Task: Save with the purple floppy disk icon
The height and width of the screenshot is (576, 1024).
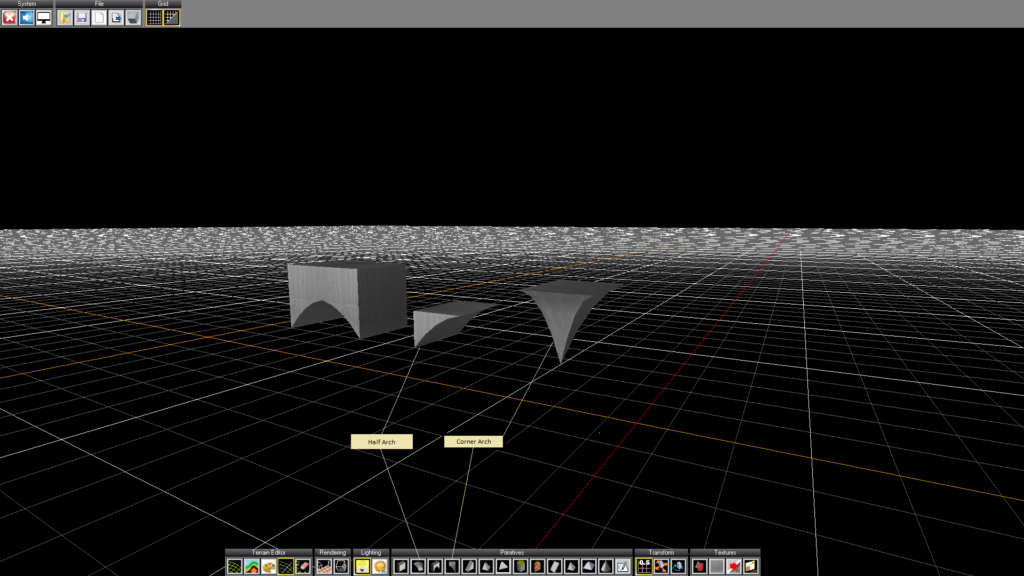Action: pyautogui.click(x=82, y=18)
